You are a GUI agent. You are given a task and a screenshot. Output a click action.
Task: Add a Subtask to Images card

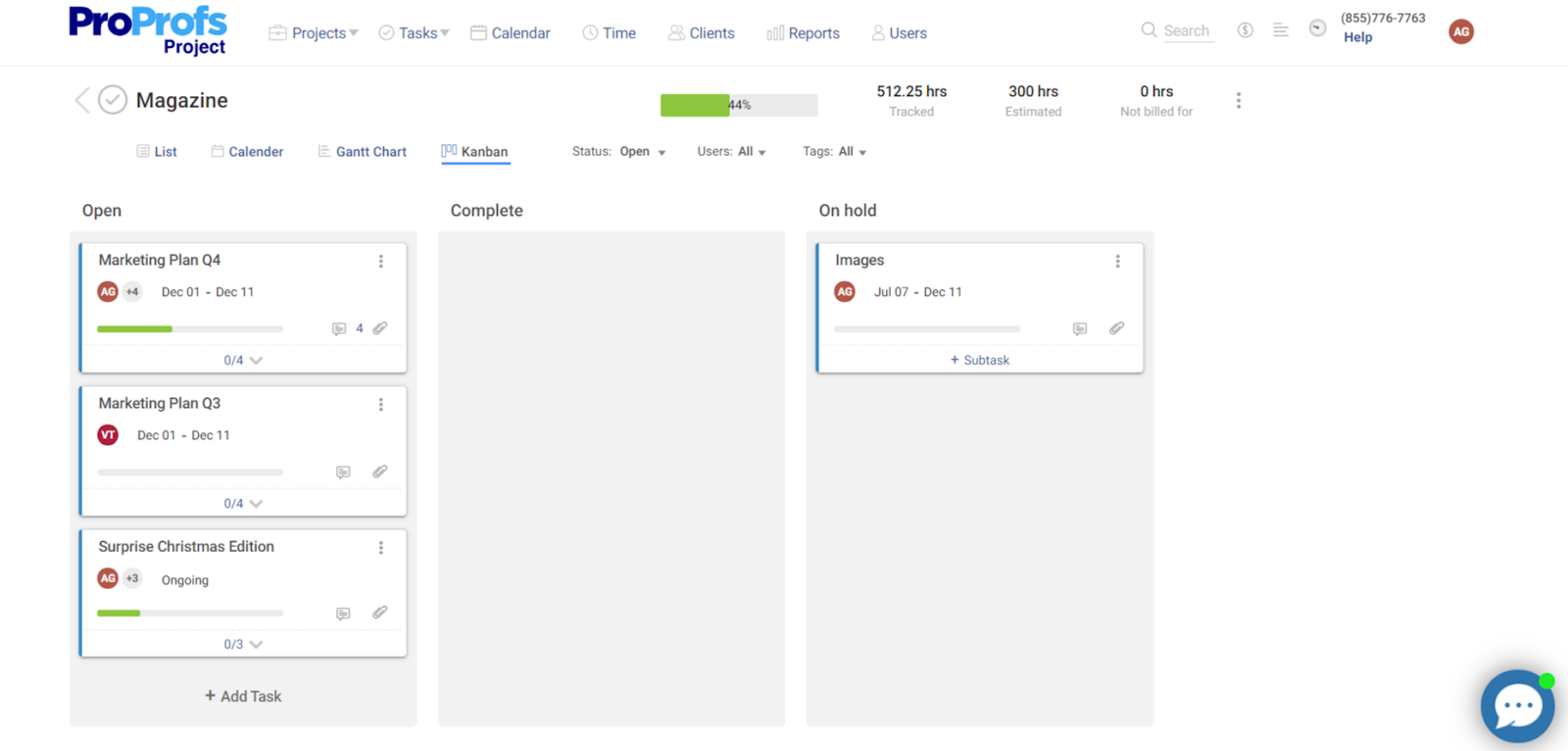pyautogui.click(x=979, y=360)
